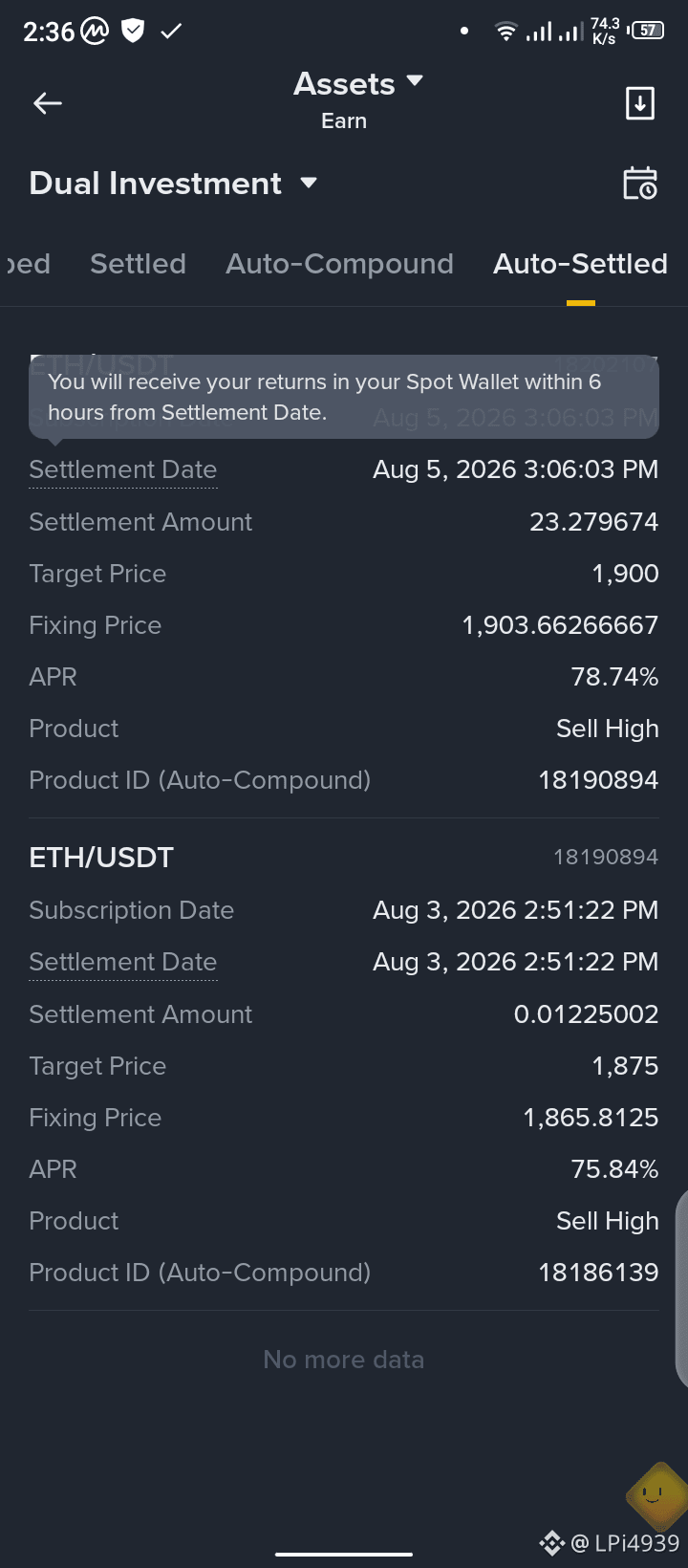688x1568 pixels.
Task: Switch to the Auto-Compound tab
Action: click(x=339, y=264)
